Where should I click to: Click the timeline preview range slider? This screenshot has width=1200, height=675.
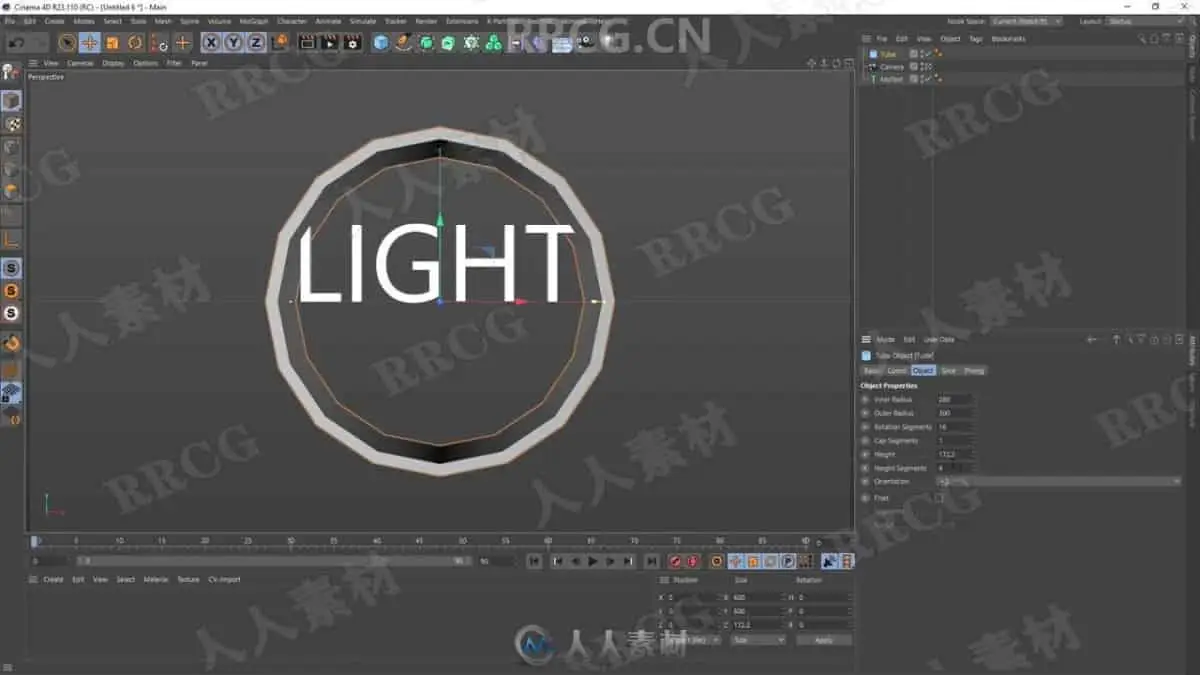272,561
